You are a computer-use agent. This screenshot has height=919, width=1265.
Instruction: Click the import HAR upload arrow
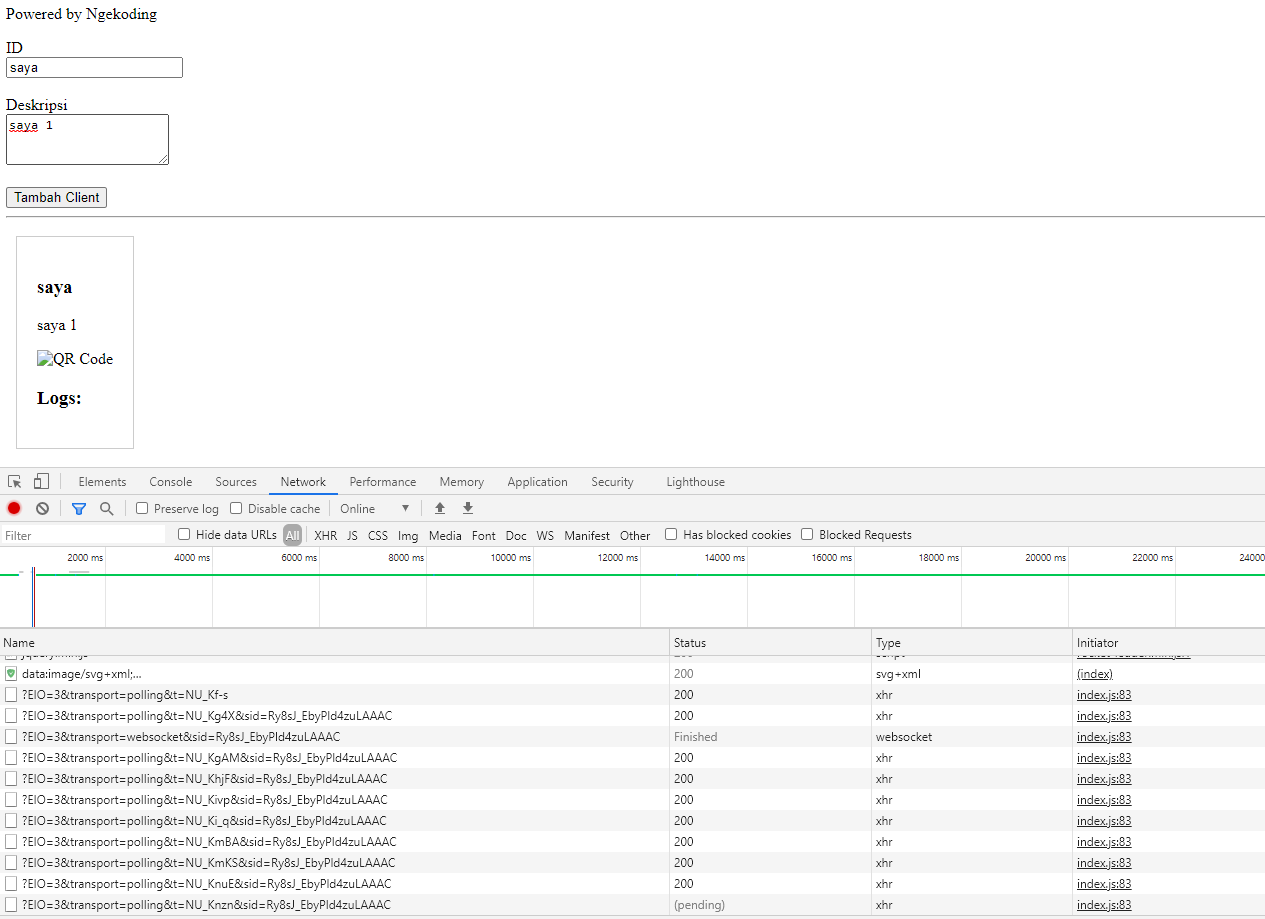440,508
